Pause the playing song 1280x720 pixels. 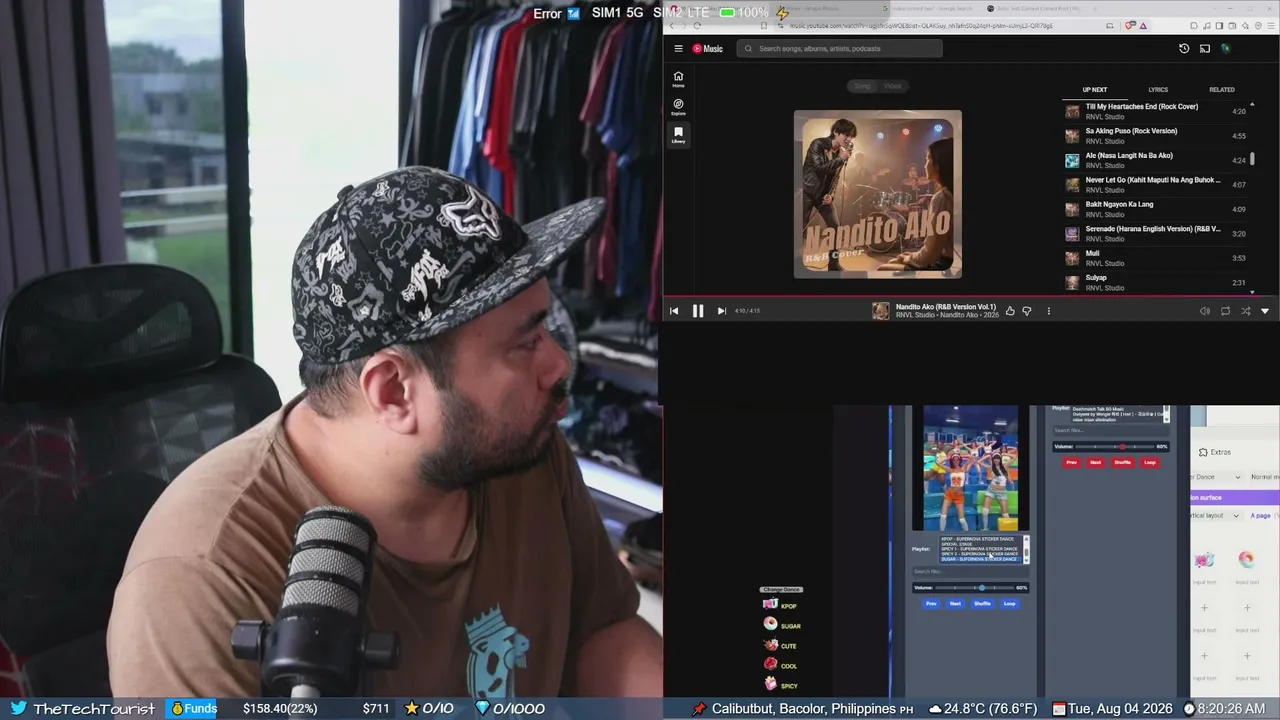coord(698,311)
